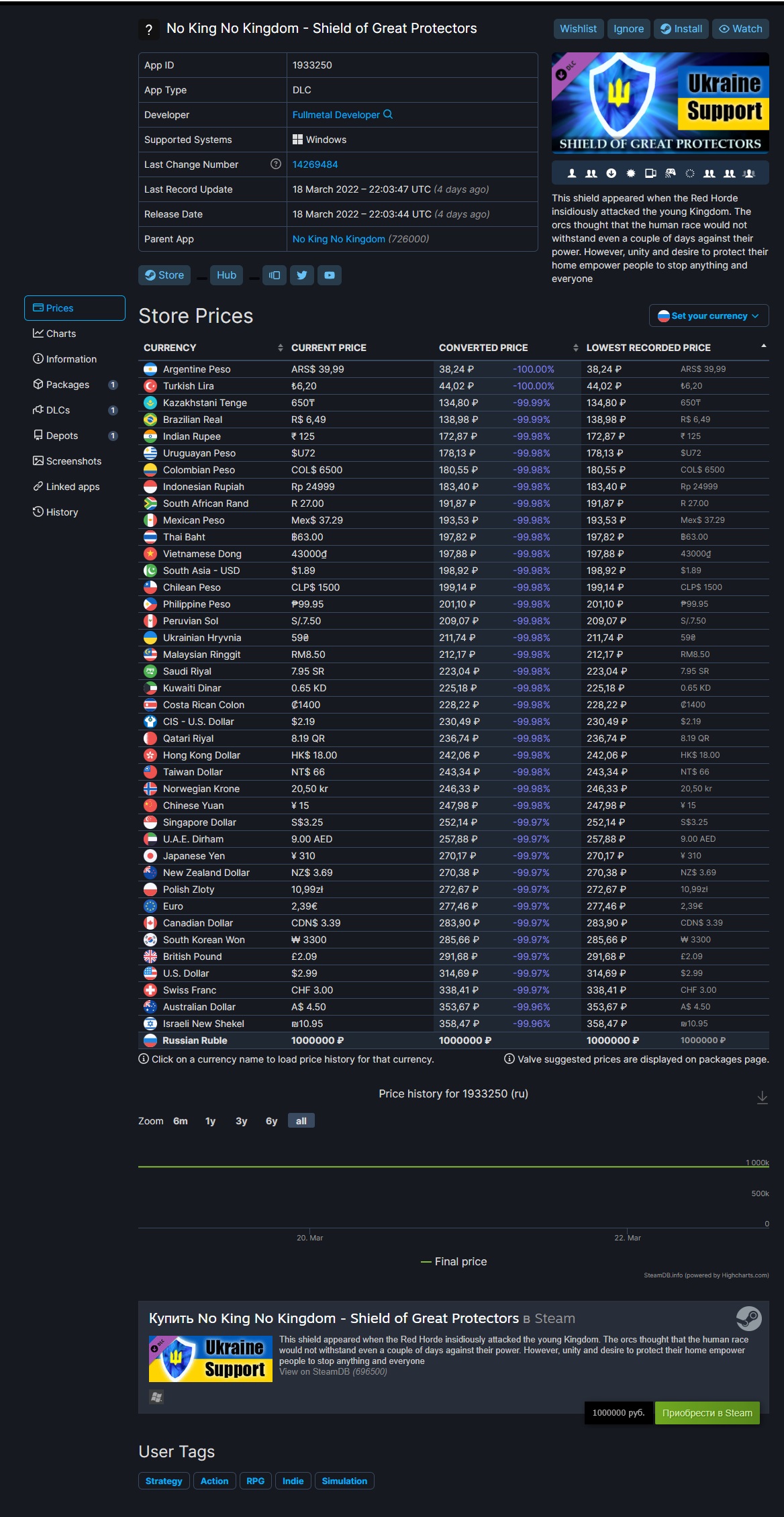Open the Screenshots section in sidebar
784x1517 pixels.
click(x=75, y=461)
